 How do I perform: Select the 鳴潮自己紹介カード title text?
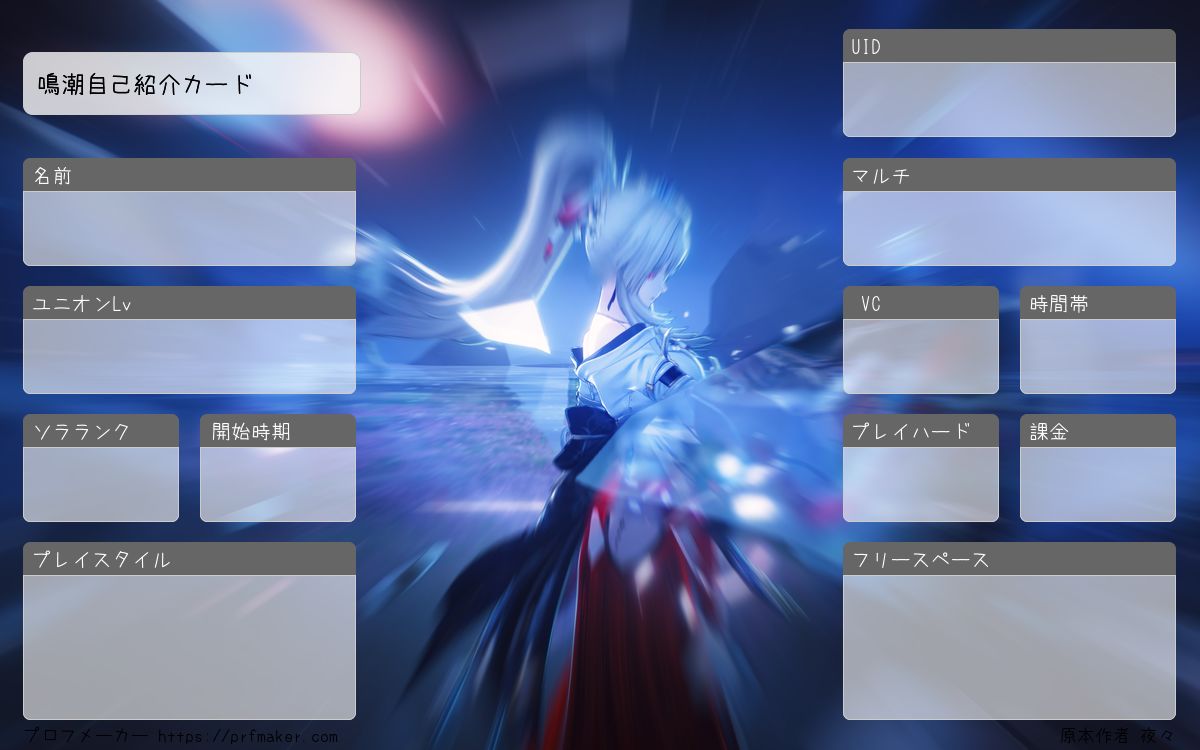(x=145, y=84)
